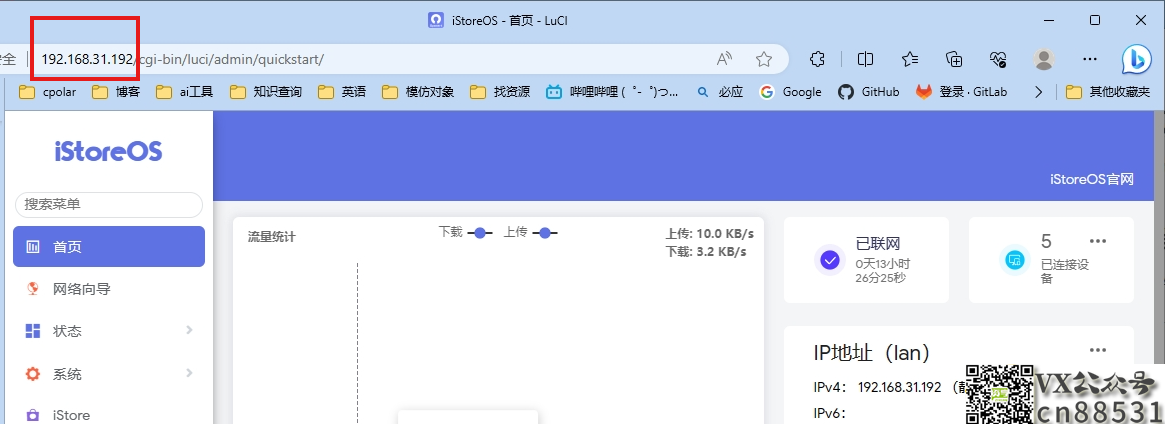Open the 找资源 bookmark folder

500,92
